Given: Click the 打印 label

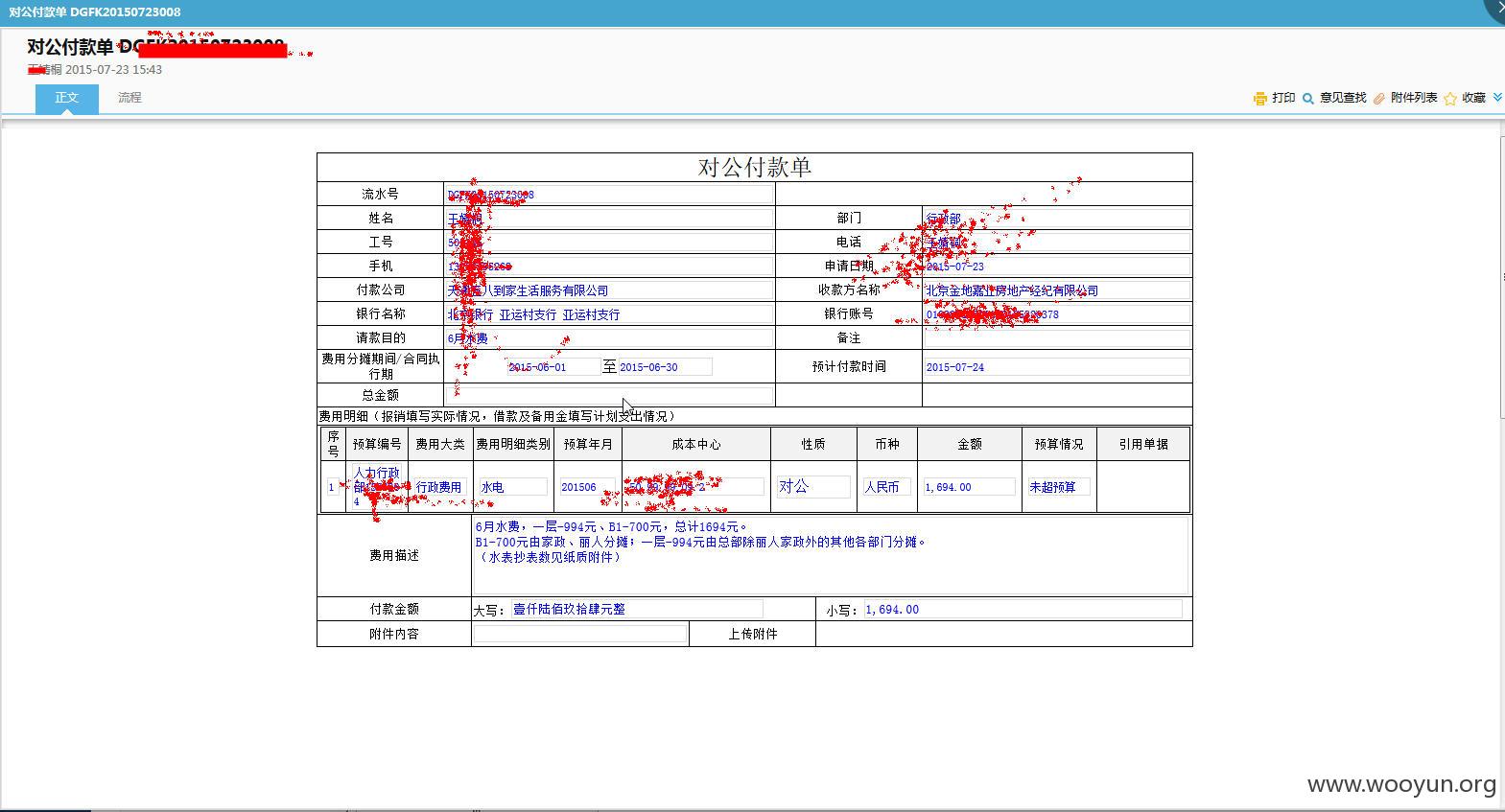Looking at the screenshot, I should pos(1283,98).
